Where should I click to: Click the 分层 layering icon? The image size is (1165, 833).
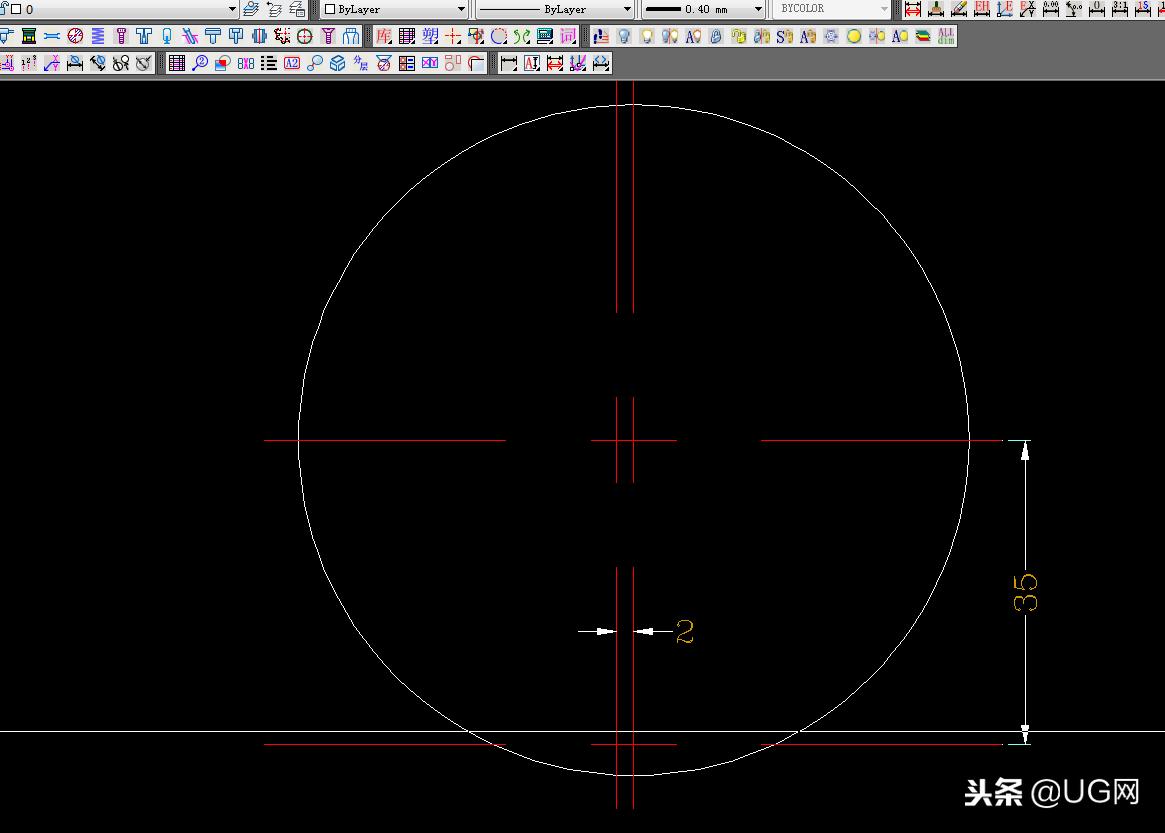click(x=360, y=64)
